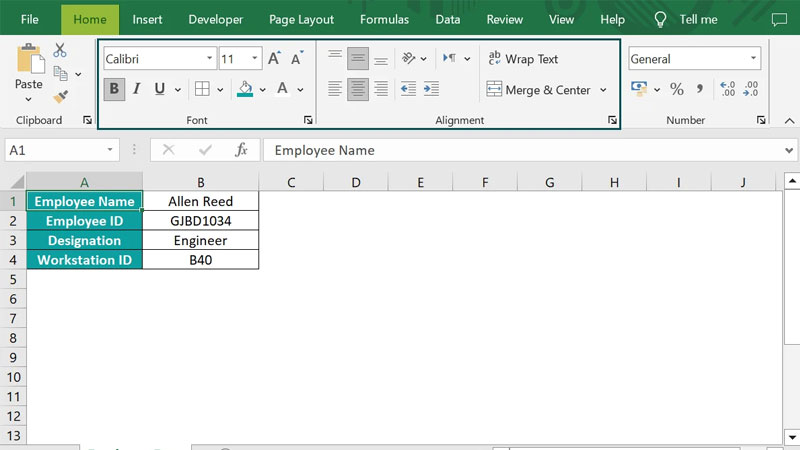The width and height of the screenshot is (800, 450).
Task: Apply the teal Fill Color bucket
Action: 245,89
